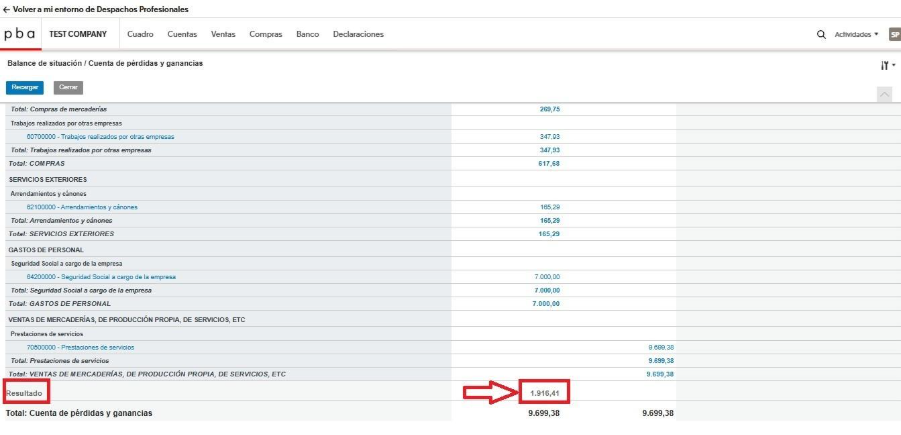The width and height of the screenshot is (901, 435).
Task: Select the TEST COMPANY name
Action: 78,34
